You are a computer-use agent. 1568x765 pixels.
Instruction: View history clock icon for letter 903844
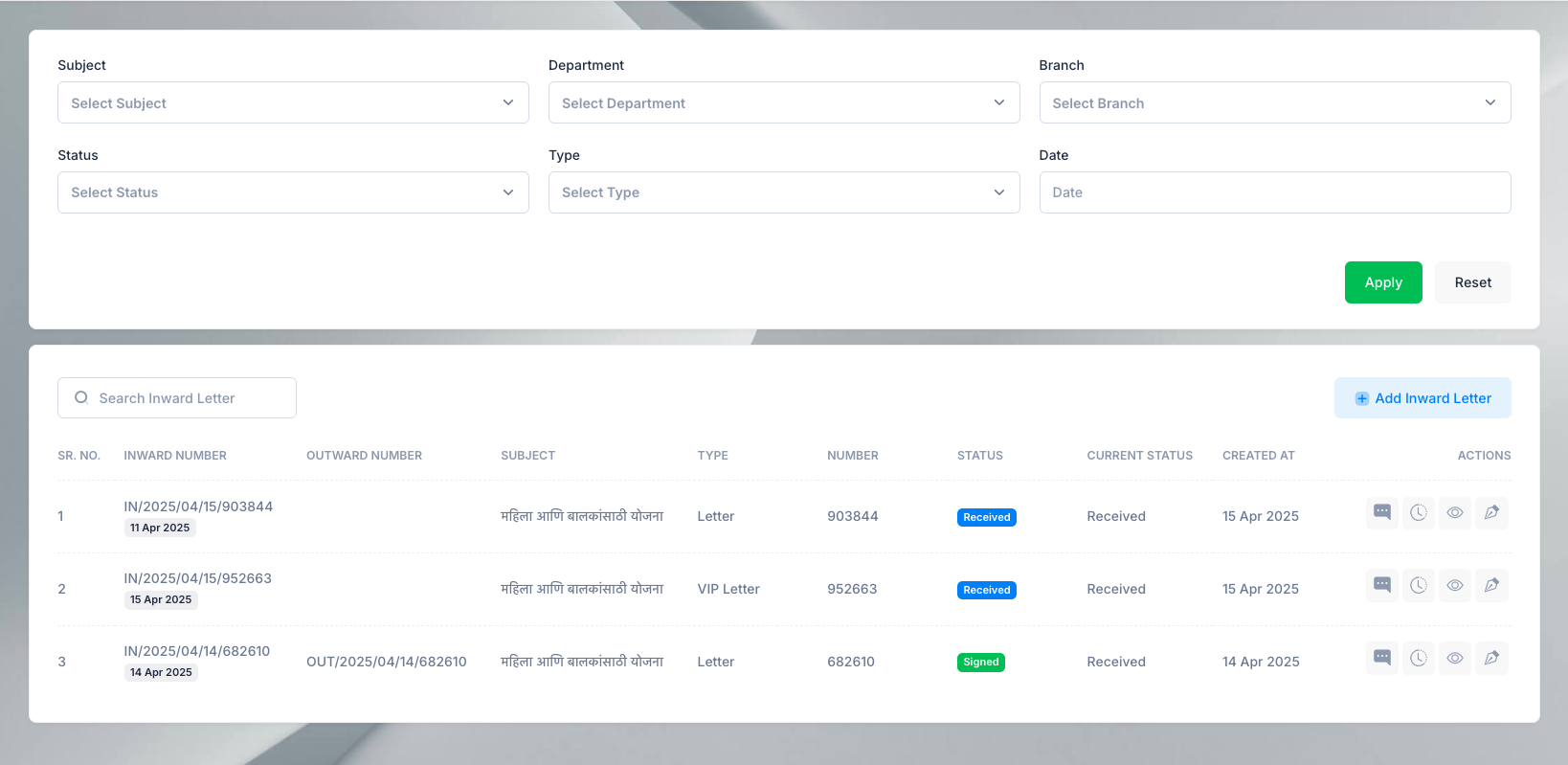[1418, 512]
